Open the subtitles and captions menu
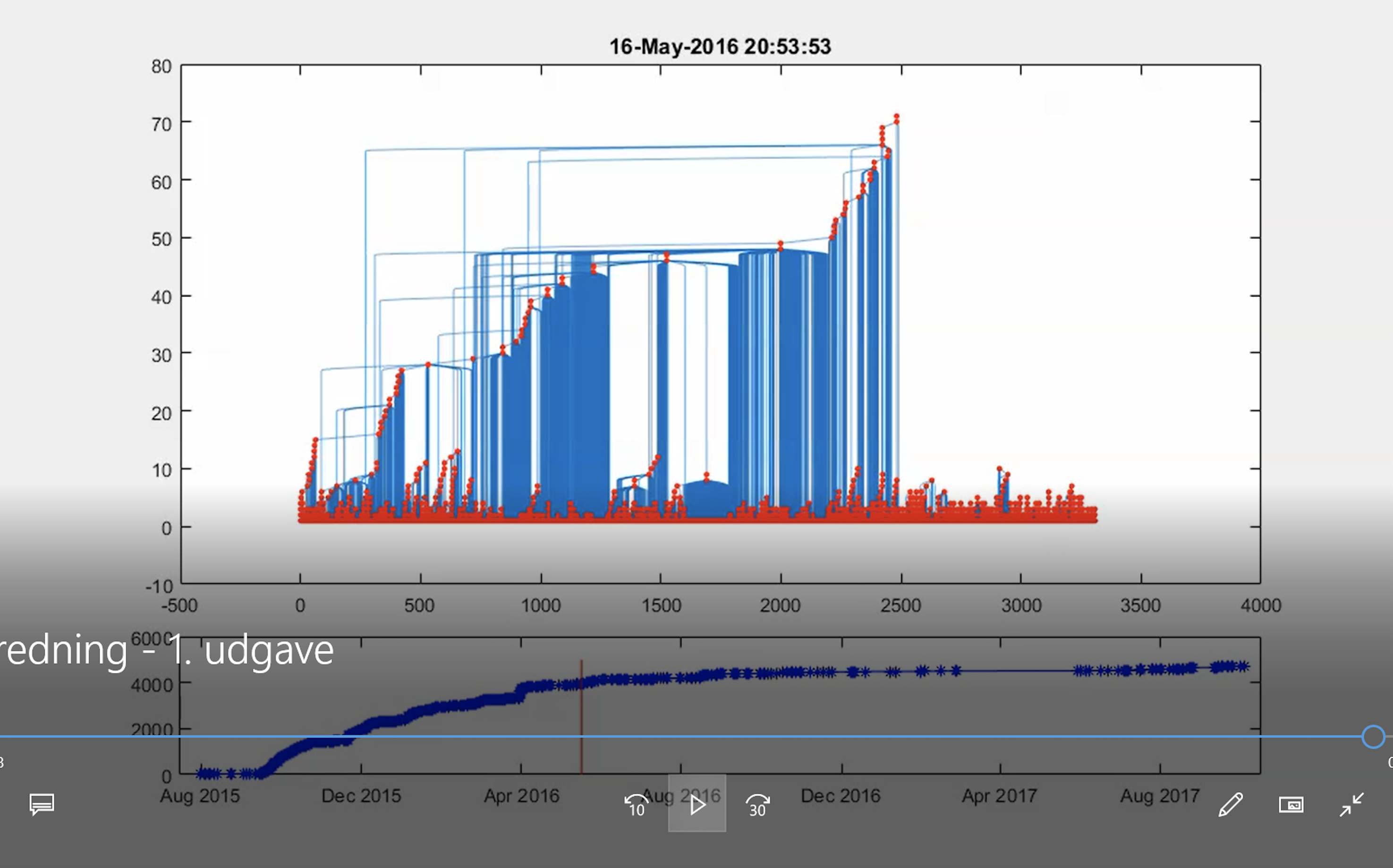The height and width of the screenshot is (868, 1393). click(42, 804)
